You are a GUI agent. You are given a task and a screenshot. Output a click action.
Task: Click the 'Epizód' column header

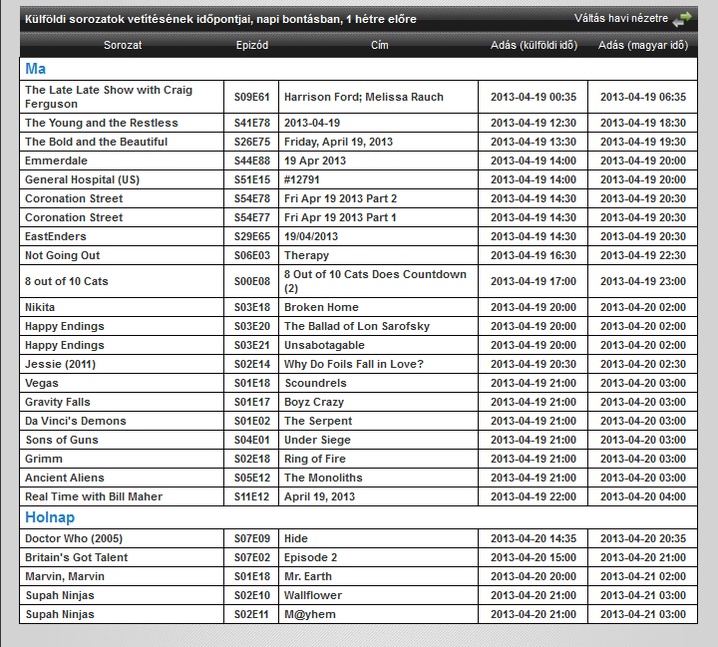tap(252, 45)
